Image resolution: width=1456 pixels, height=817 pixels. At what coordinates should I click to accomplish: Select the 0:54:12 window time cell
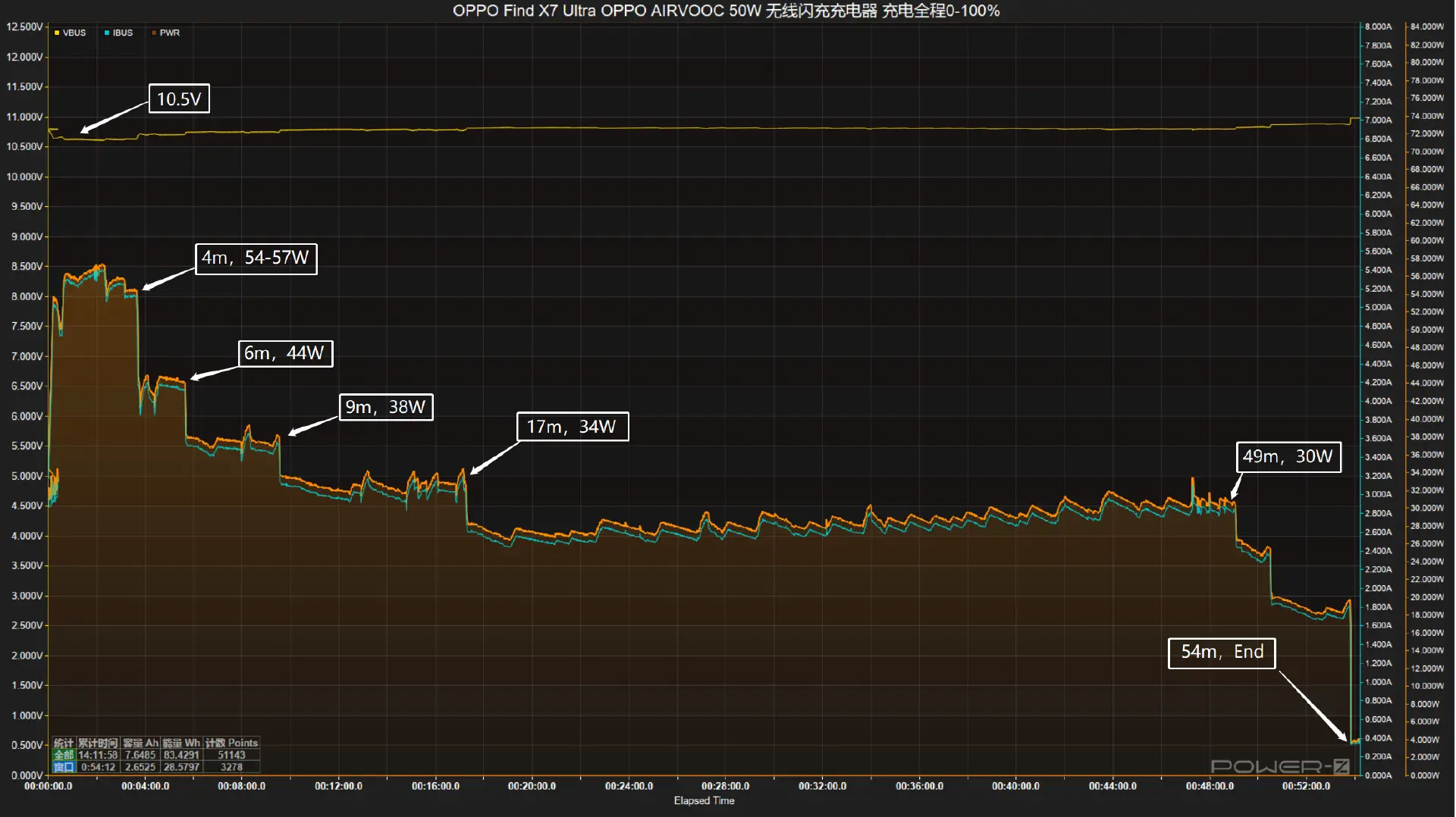click(98, 767)
